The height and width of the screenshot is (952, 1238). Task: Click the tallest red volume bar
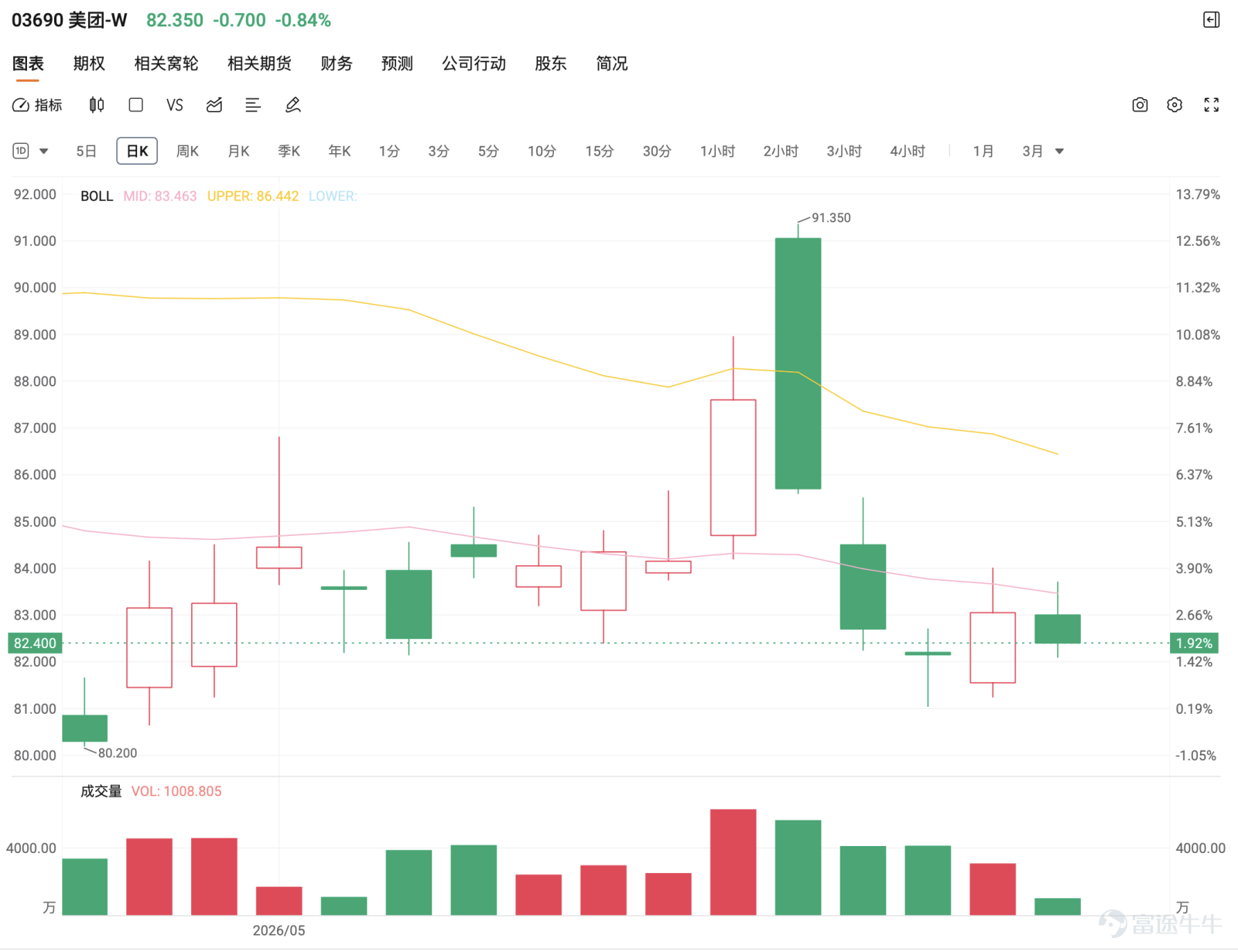[733, 862]
